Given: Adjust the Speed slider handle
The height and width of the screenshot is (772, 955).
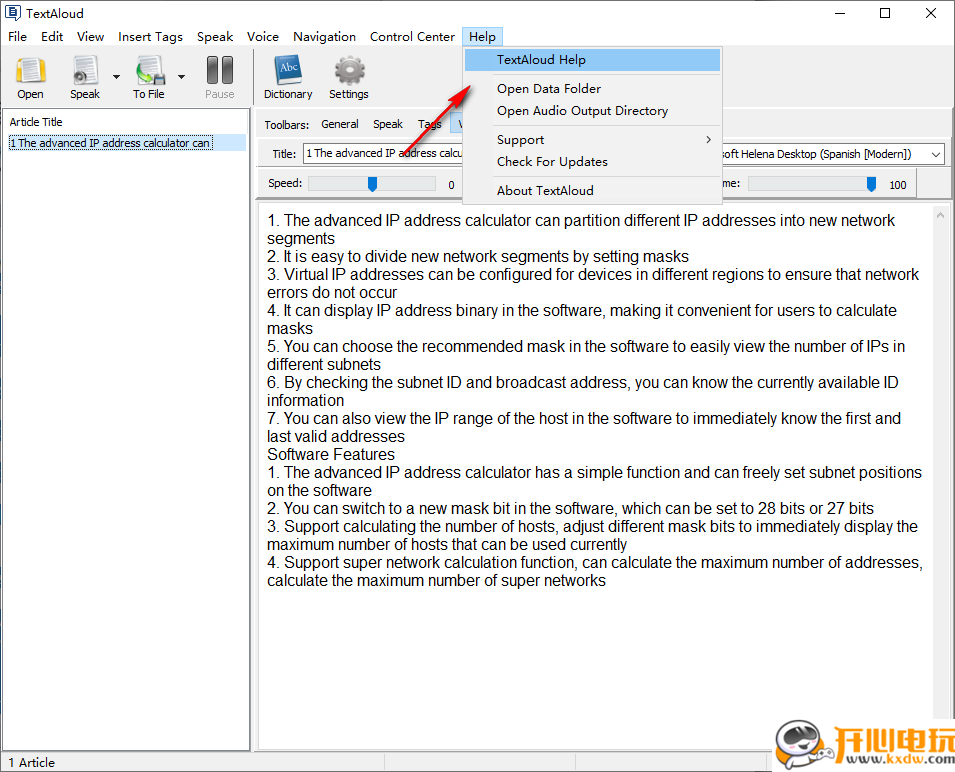Looking at the screenshot, I should [372, 184].
